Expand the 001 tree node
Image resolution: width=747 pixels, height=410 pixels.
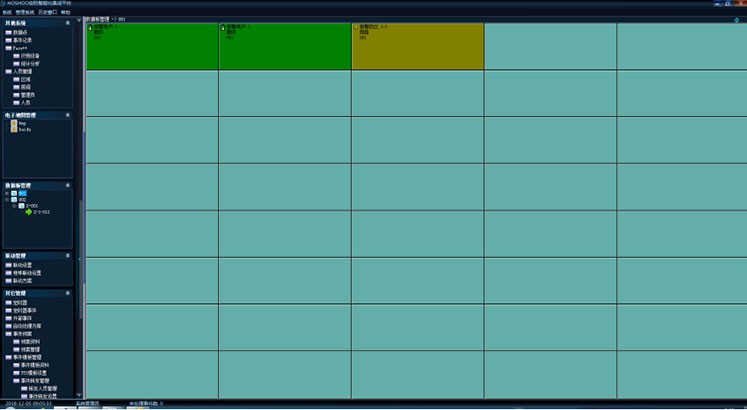coord(7,193)
